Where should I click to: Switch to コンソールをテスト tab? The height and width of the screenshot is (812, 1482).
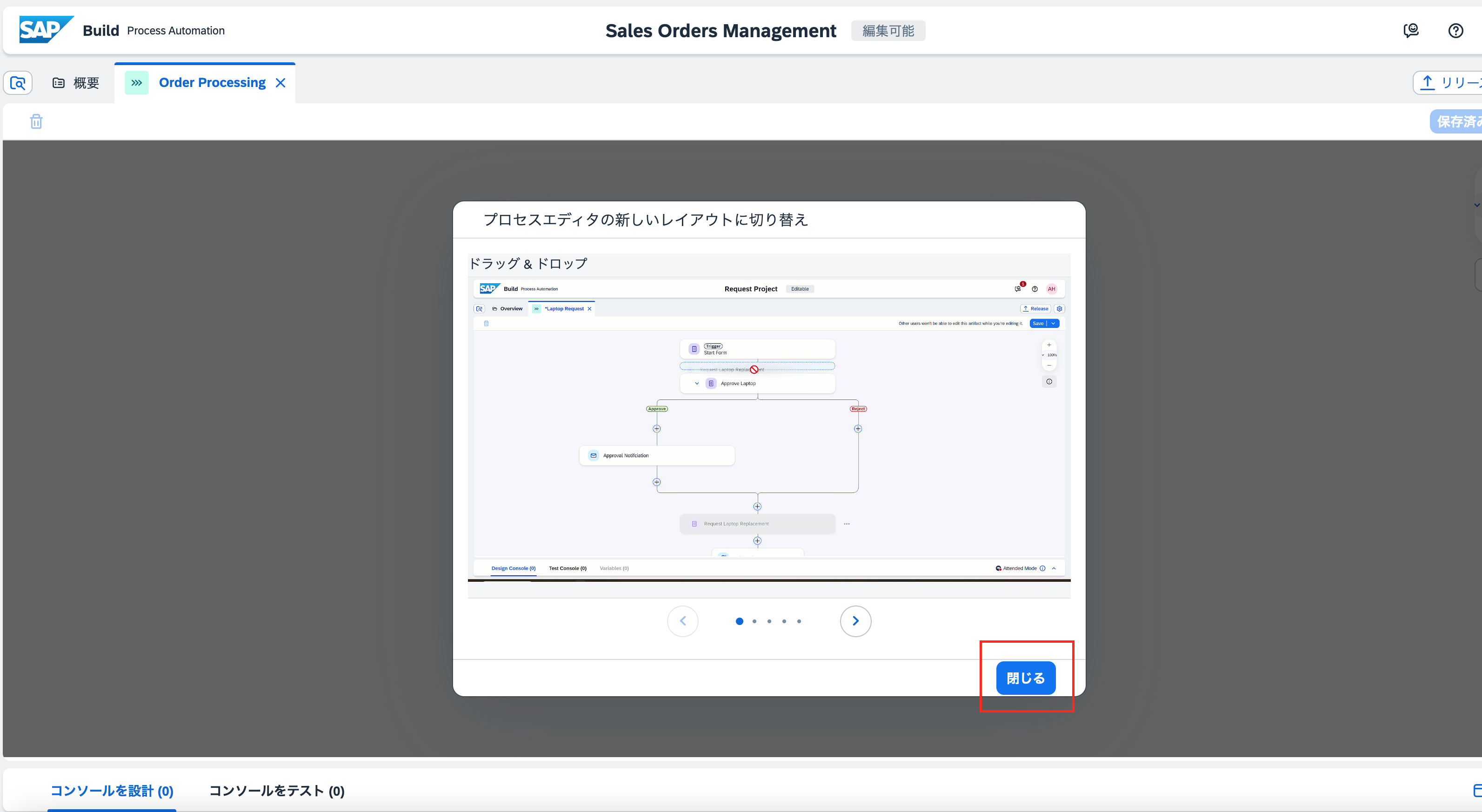coord(277,791)
